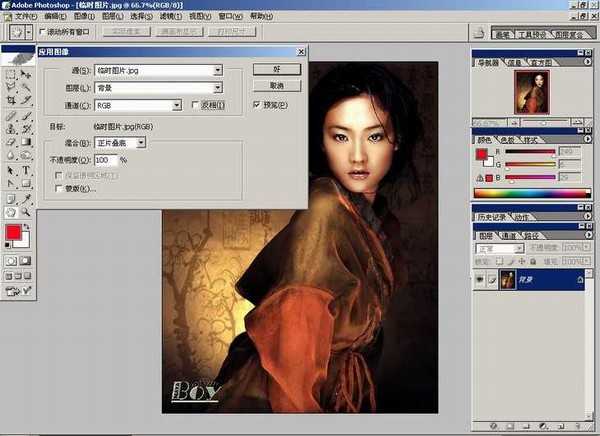Open the 通道 (Channel) RGB dropdown
Screen dimensions: 600x436
[x=176, y=105]
